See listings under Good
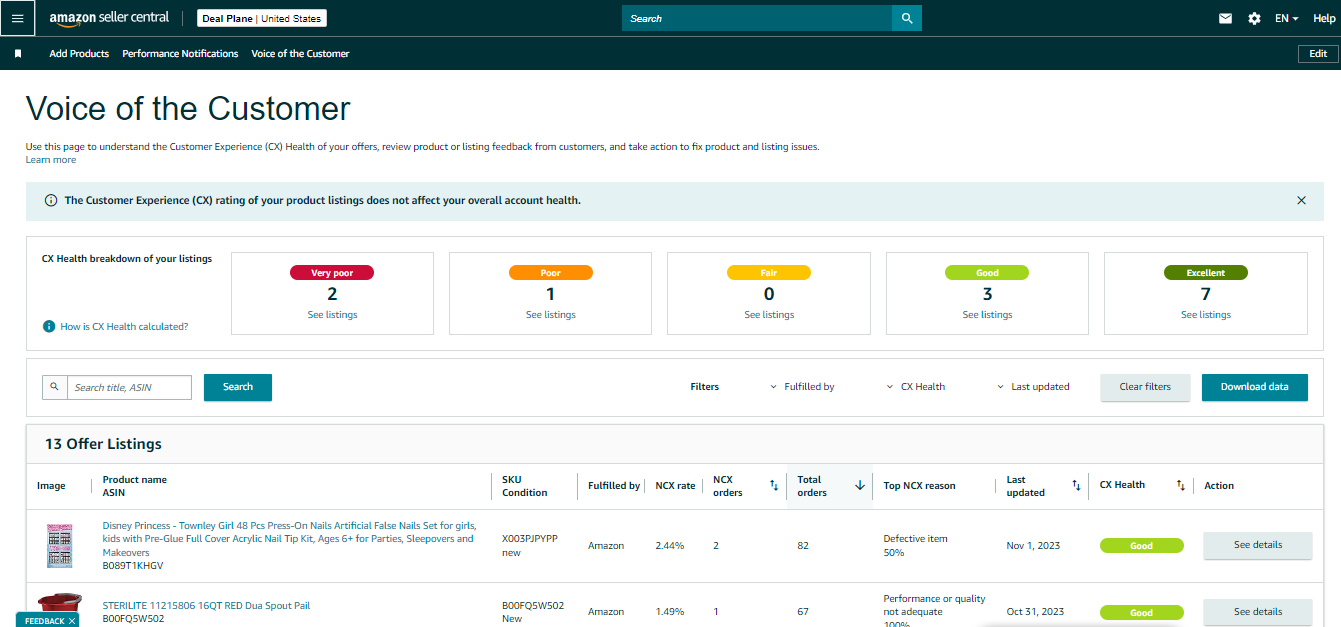The height and width of the screenshot is (627, 1341). point(987,315)
